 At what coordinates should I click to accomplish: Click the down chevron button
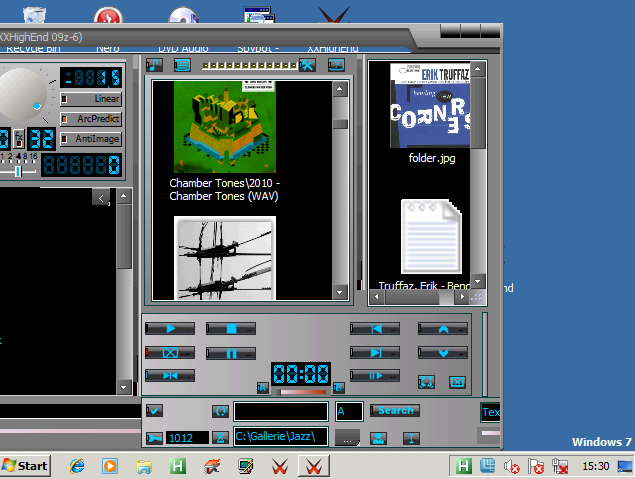point(443,353)
